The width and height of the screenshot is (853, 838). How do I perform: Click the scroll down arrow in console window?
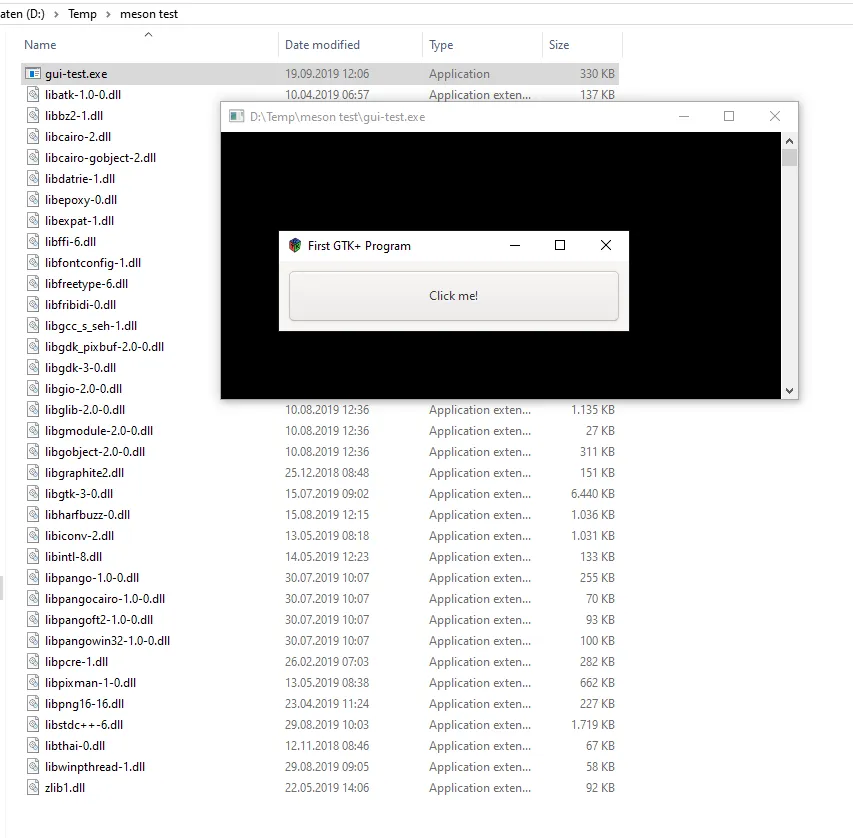[789, 390]
